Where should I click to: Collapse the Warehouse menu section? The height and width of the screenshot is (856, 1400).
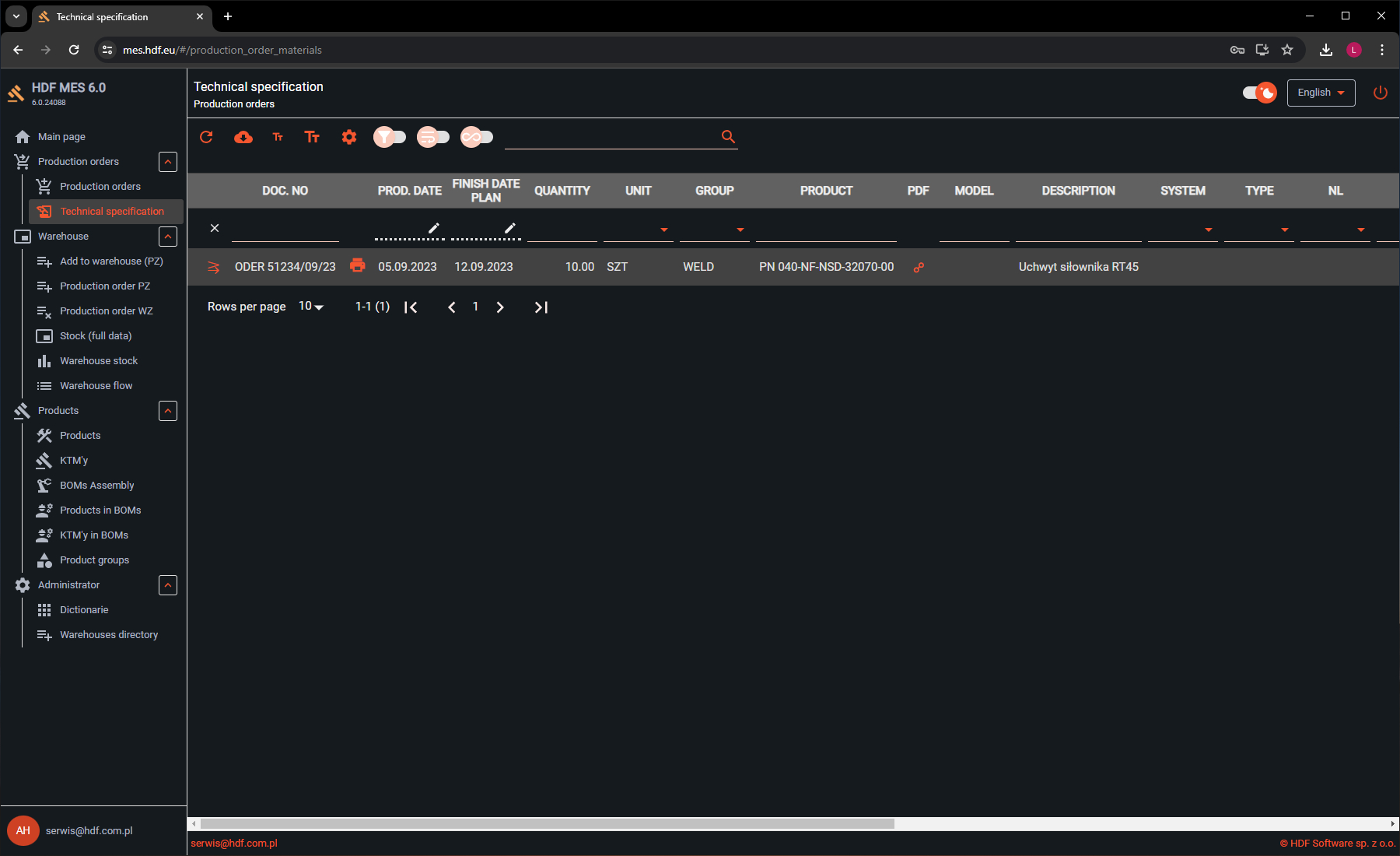click(168, 237)
